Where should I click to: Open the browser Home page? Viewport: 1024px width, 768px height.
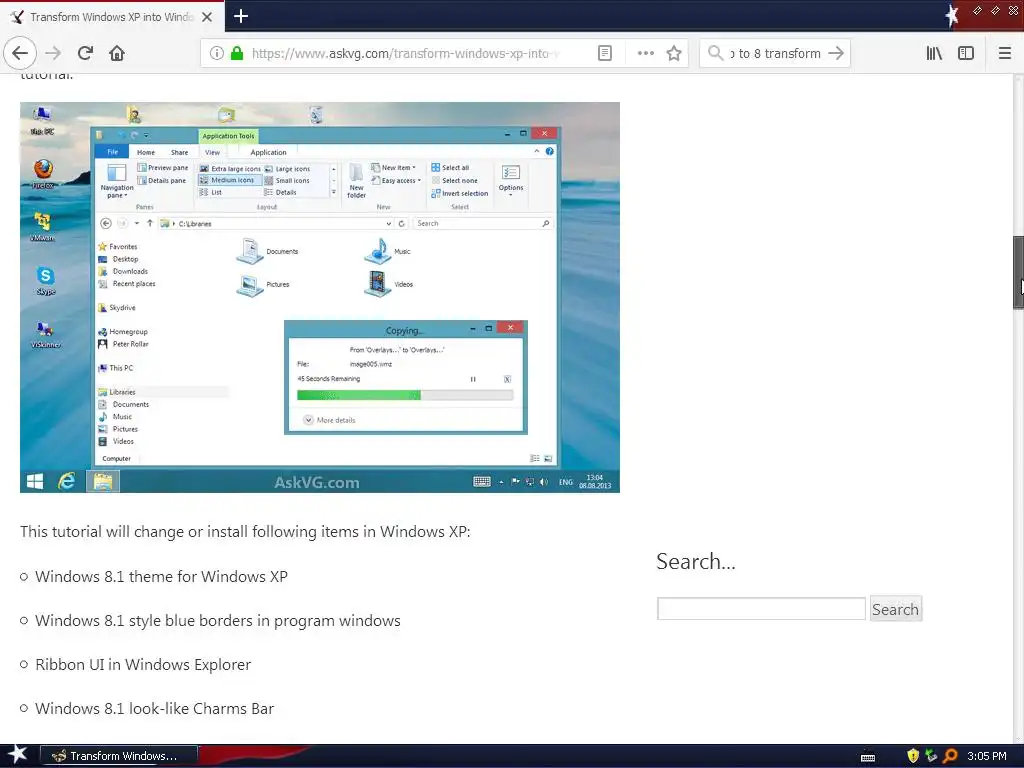point(117,53)
